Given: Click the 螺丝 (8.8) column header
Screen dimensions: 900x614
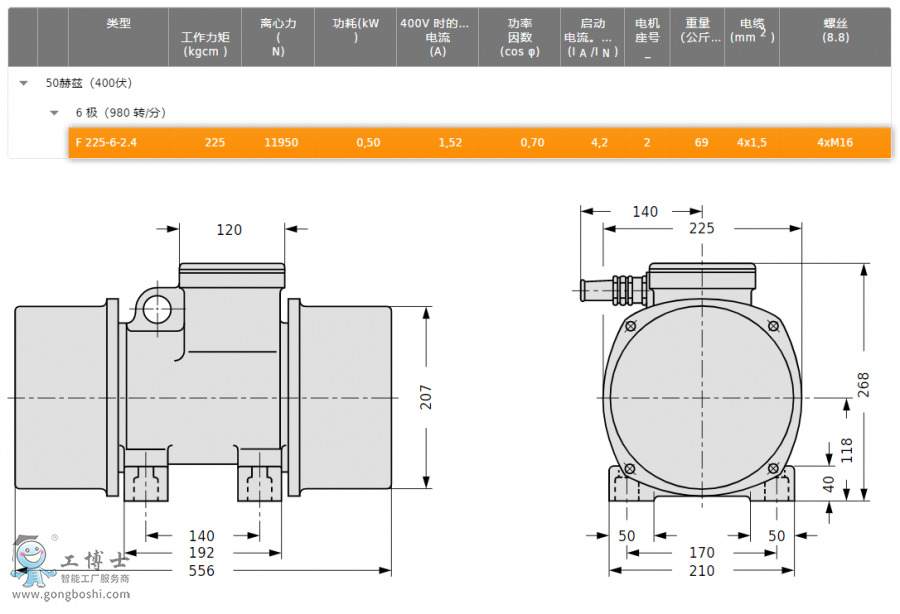Looking at the screenshot, I should [835, 30].
